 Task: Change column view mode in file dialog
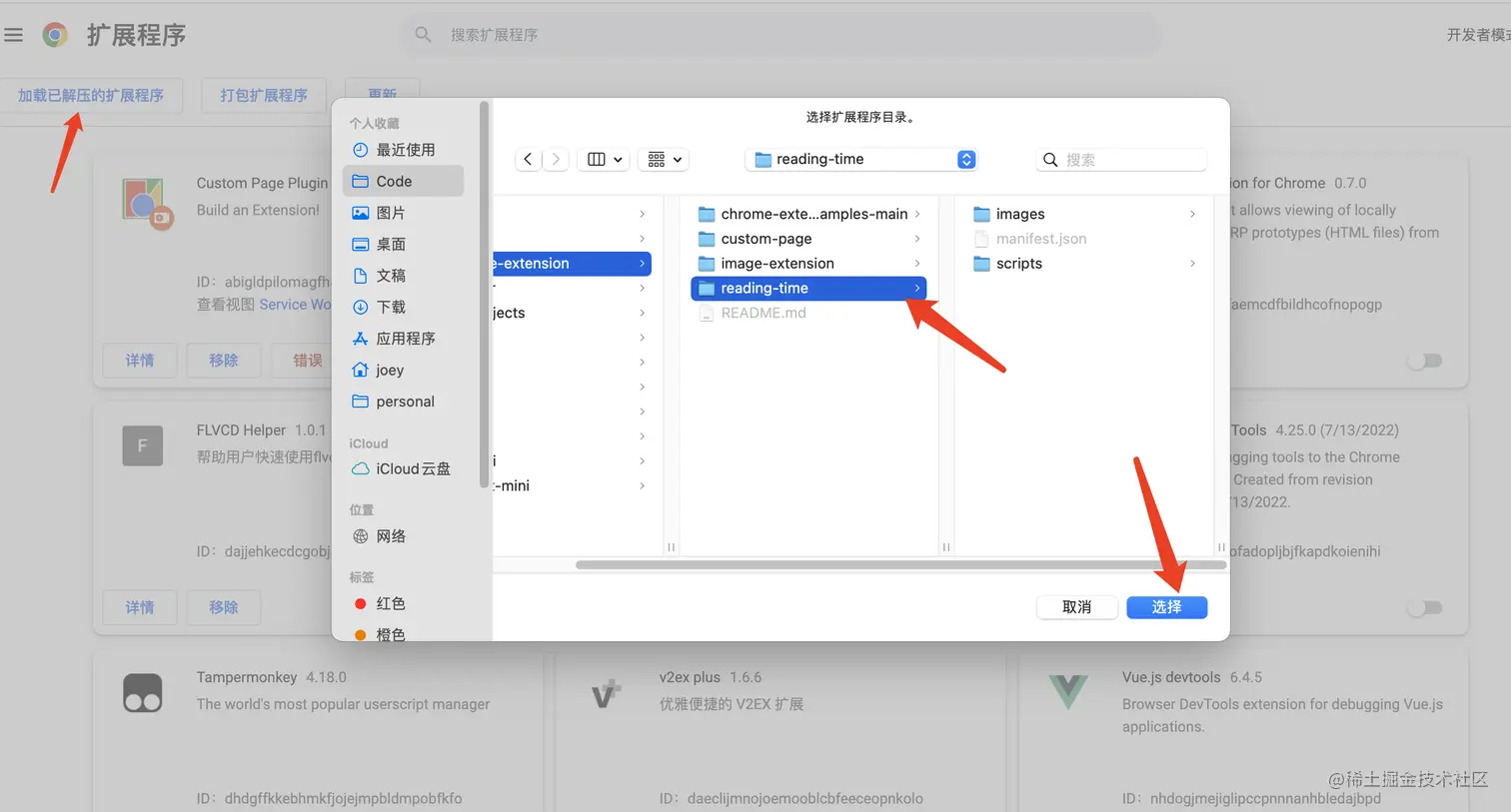tap(605, 159)
